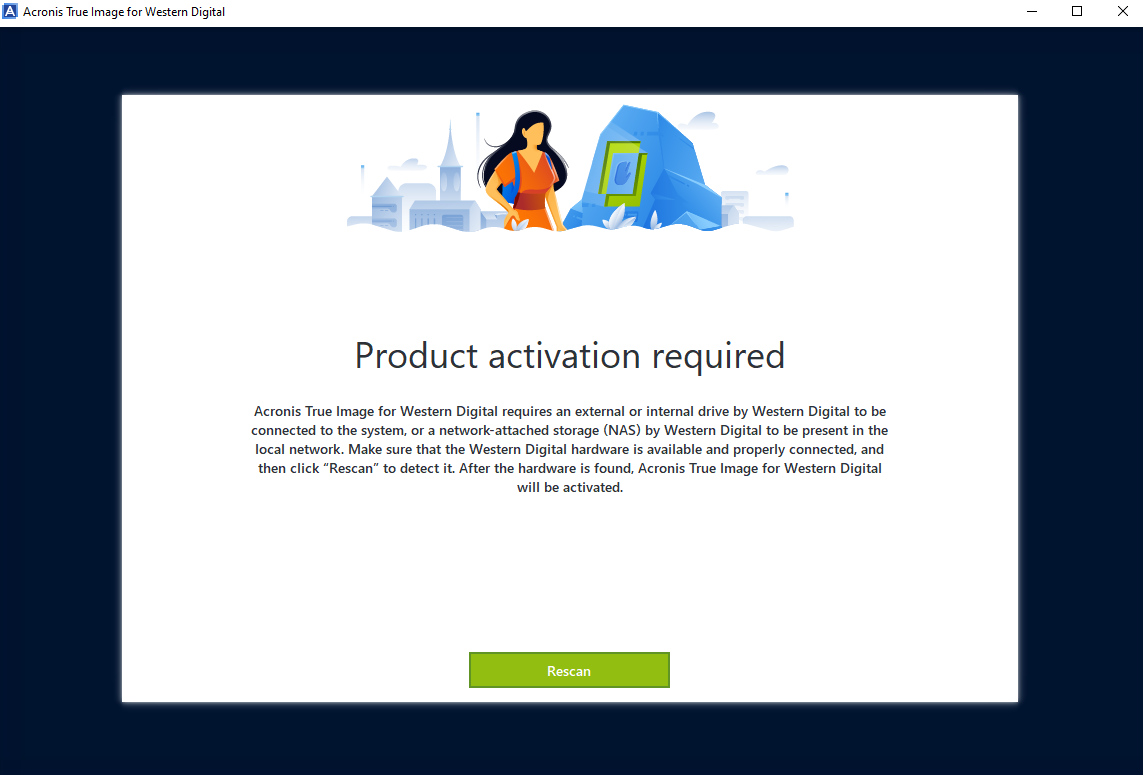Click the Acronis app icon in title bar
The width and height of the screenshot is (1143, 775).
(x=10, y=12)
